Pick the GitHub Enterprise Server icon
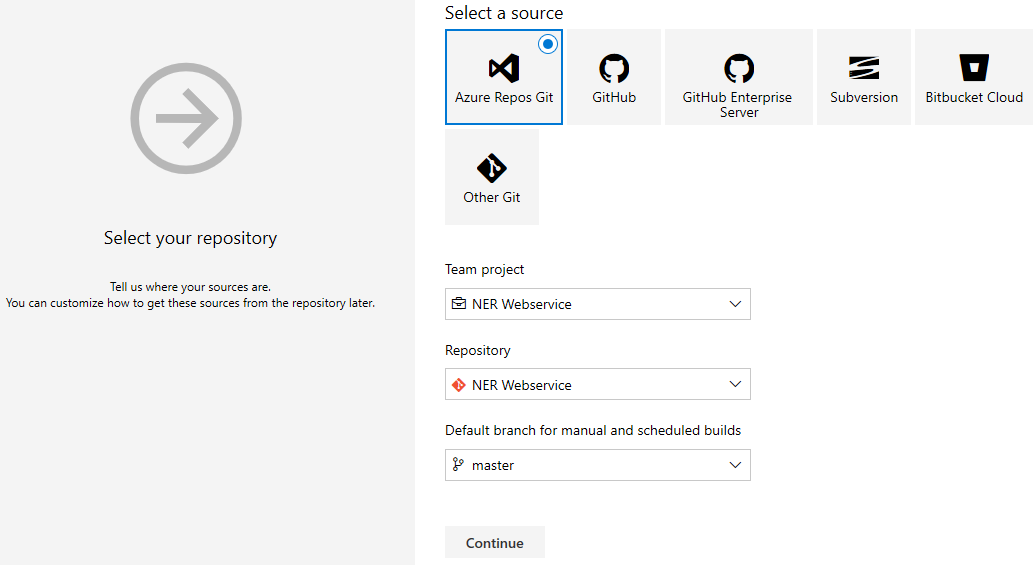This screenshot has height=565, width=1035. tap(739, 68)
